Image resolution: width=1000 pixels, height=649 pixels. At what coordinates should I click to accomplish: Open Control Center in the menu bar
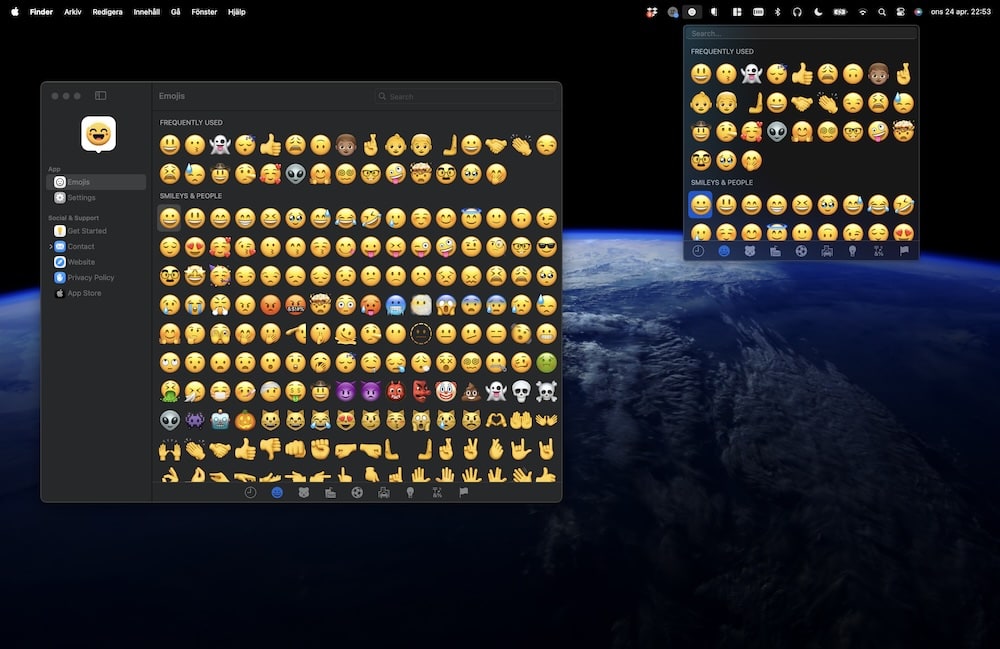click(900, 11)
